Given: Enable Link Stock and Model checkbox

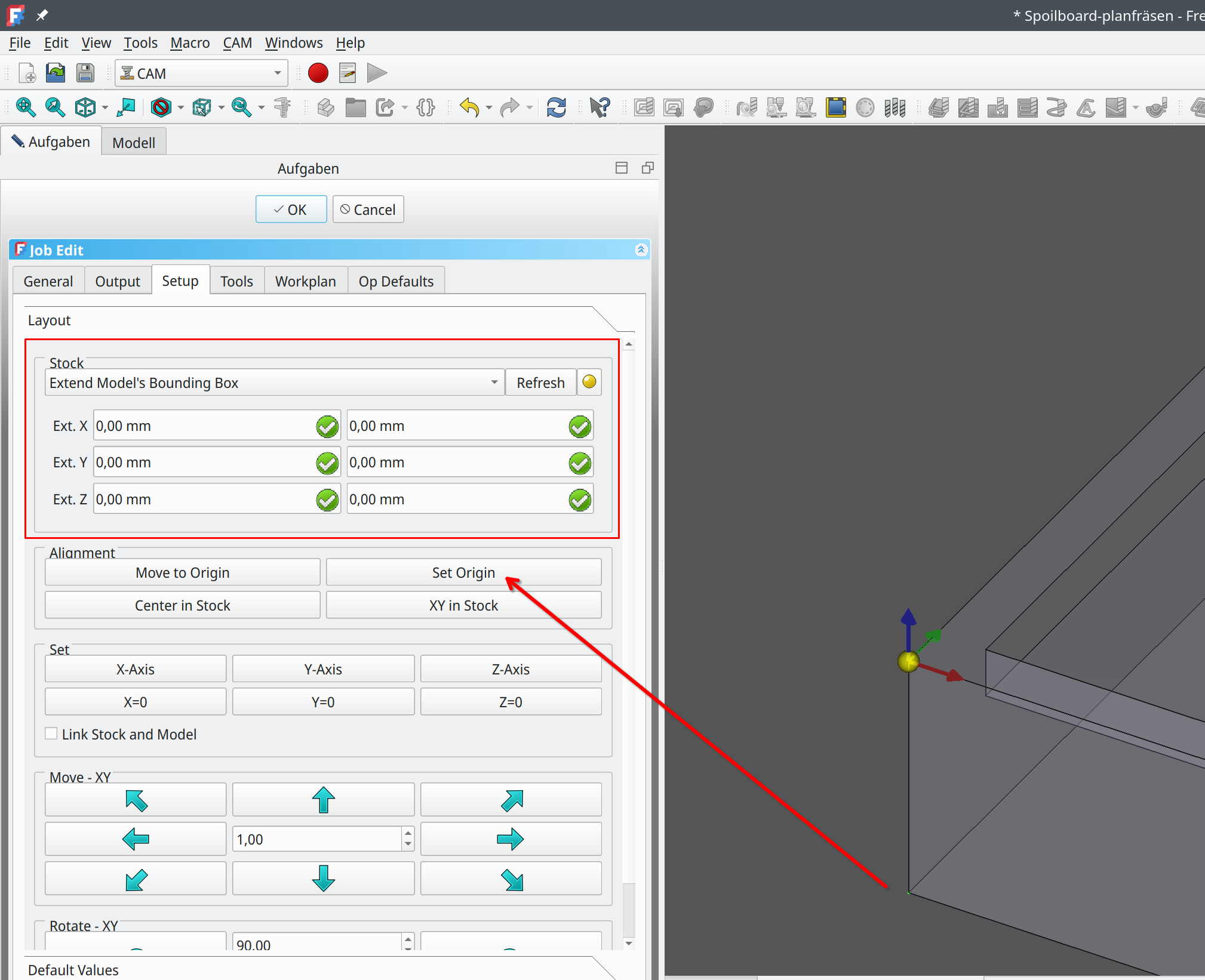Looking at the screenshot, I should coord(52,734).
